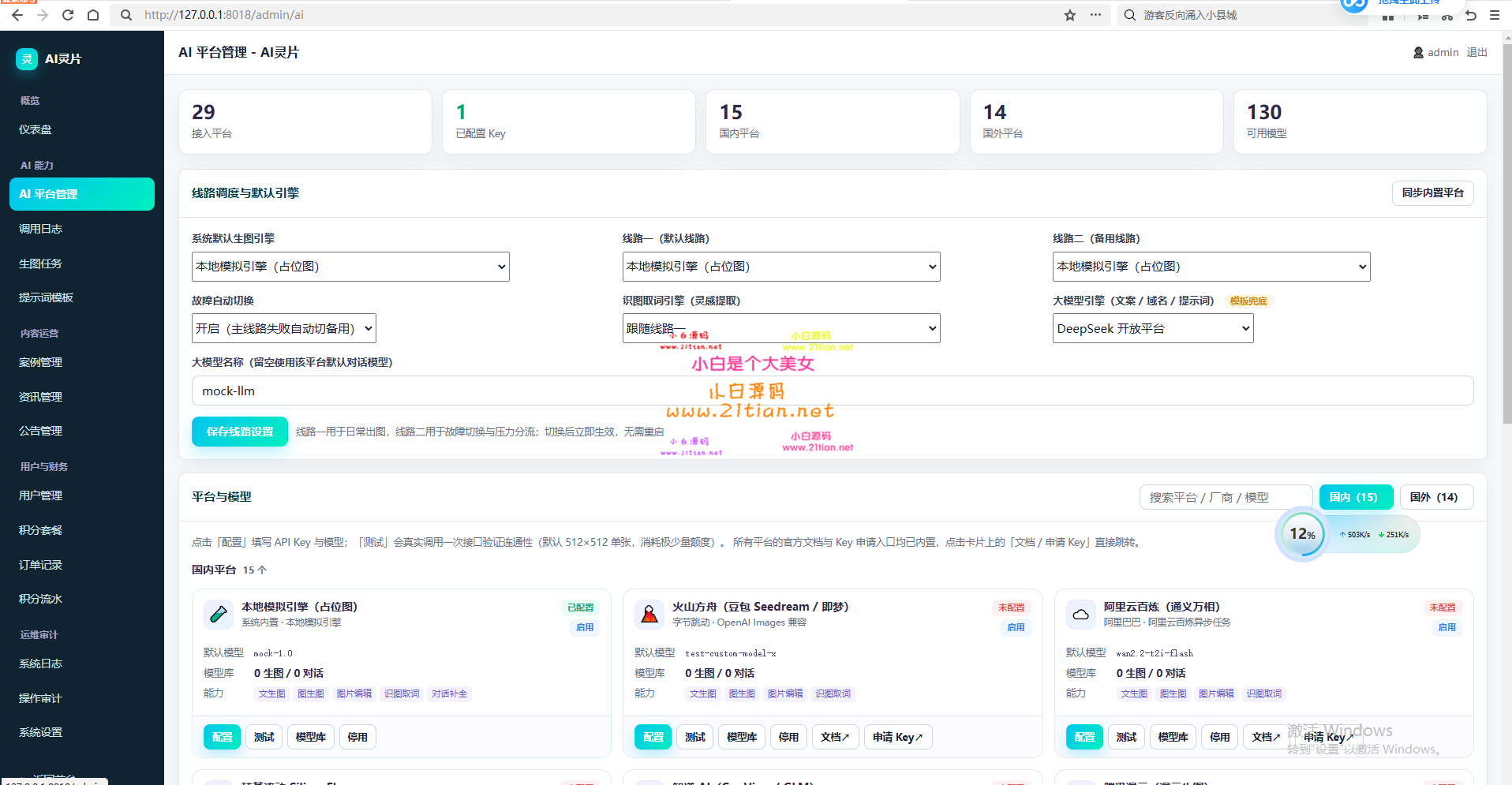Open the browser hamburger menu
This screenshot has height=785, width=1512.
click(1495, 15)
